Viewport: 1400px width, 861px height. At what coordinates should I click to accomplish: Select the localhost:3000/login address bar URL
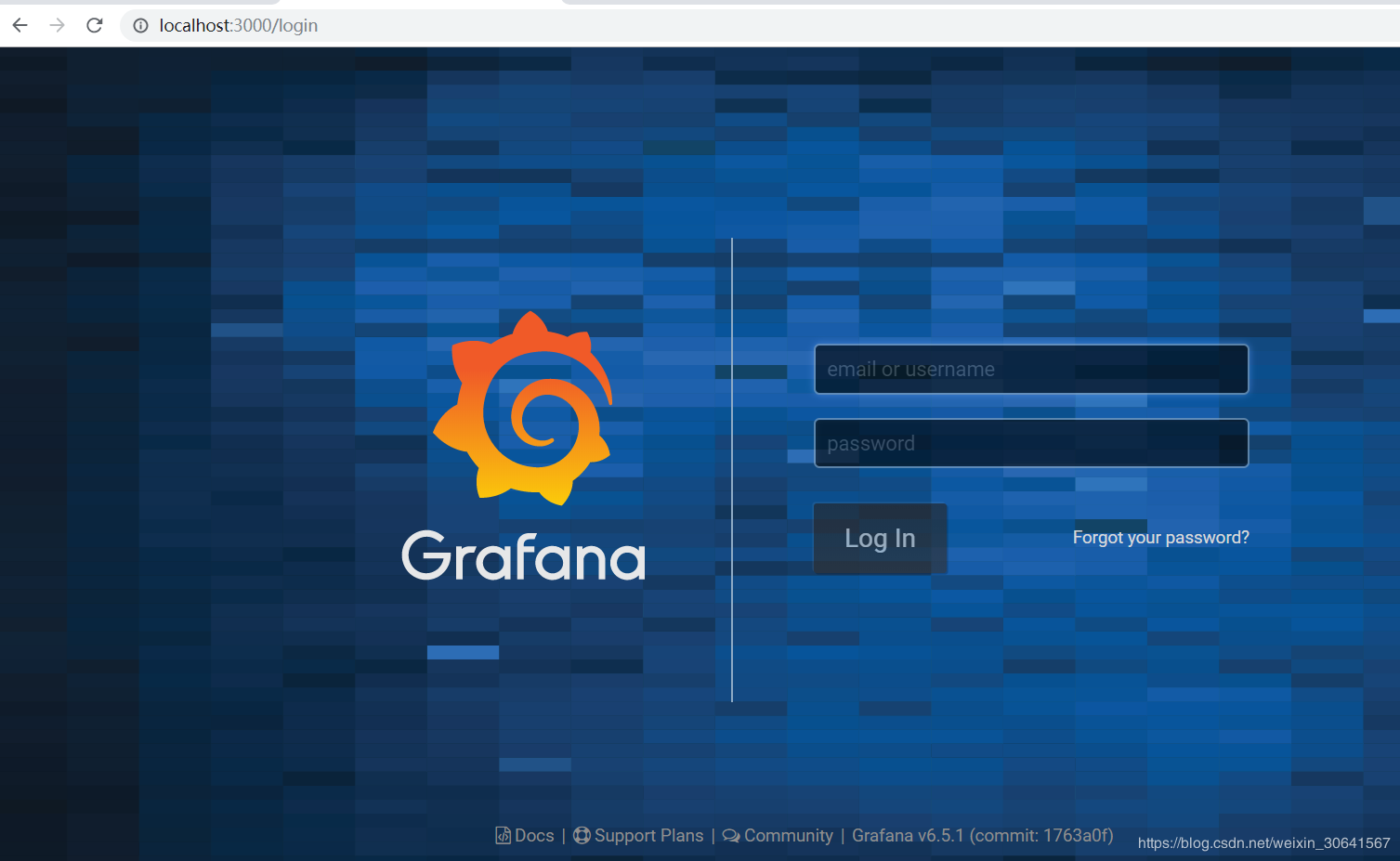pyautogui.click(x=239, y=26)
